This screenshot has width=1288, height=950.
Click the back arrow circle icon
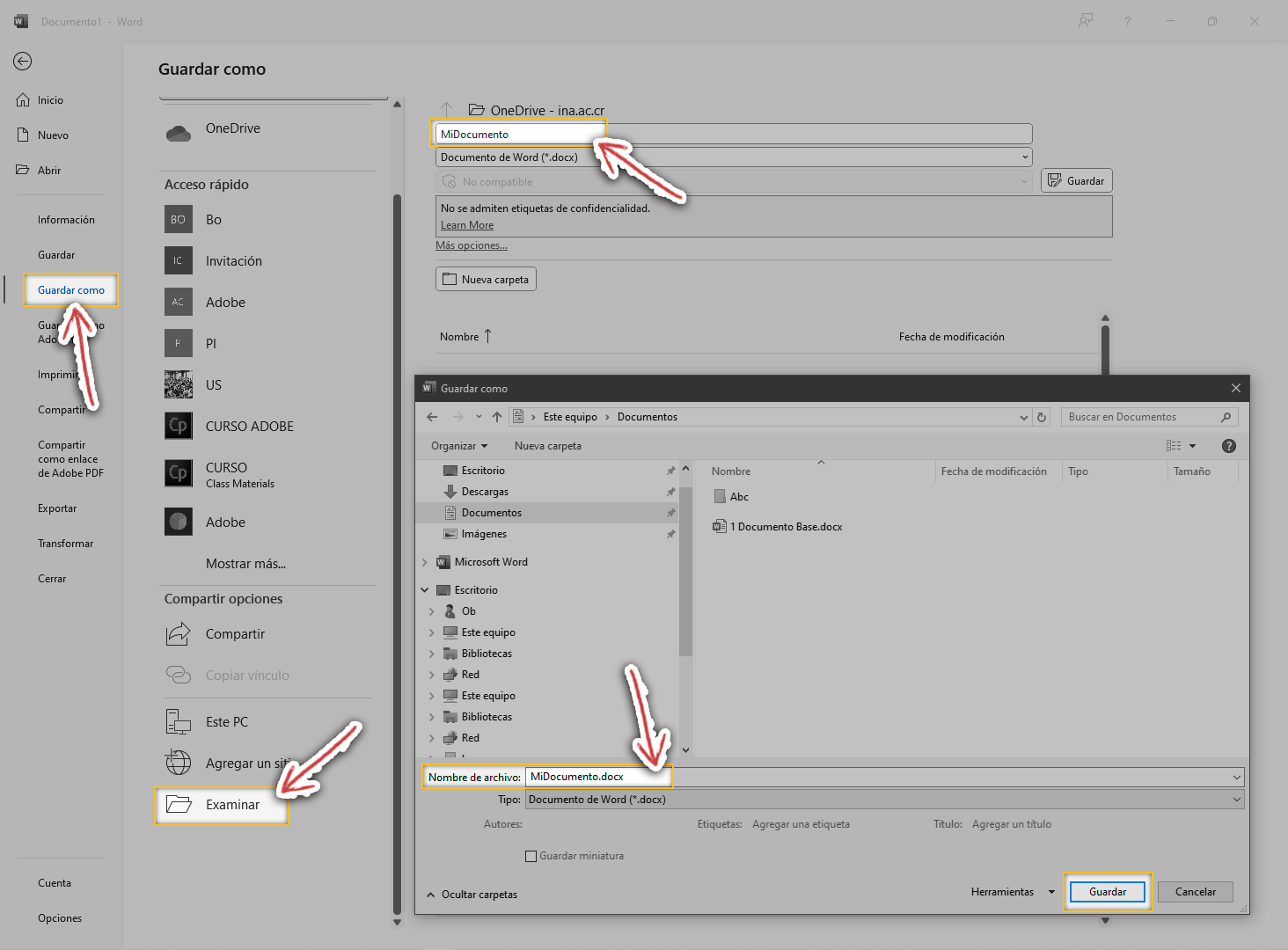coord(23,61)
